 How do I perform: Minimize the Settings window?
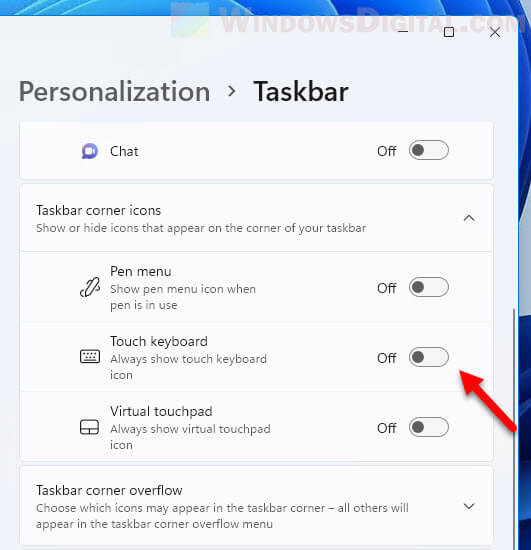coord(403,32)
